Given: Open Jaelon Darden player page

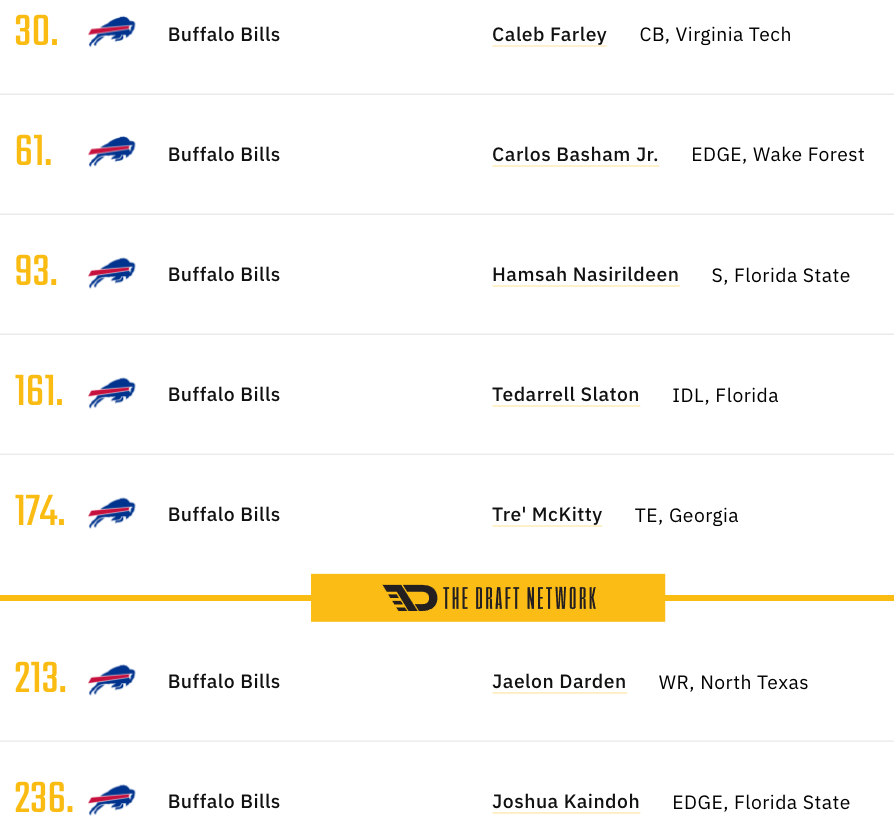Looking at the screenshot, I should point(559,682).
